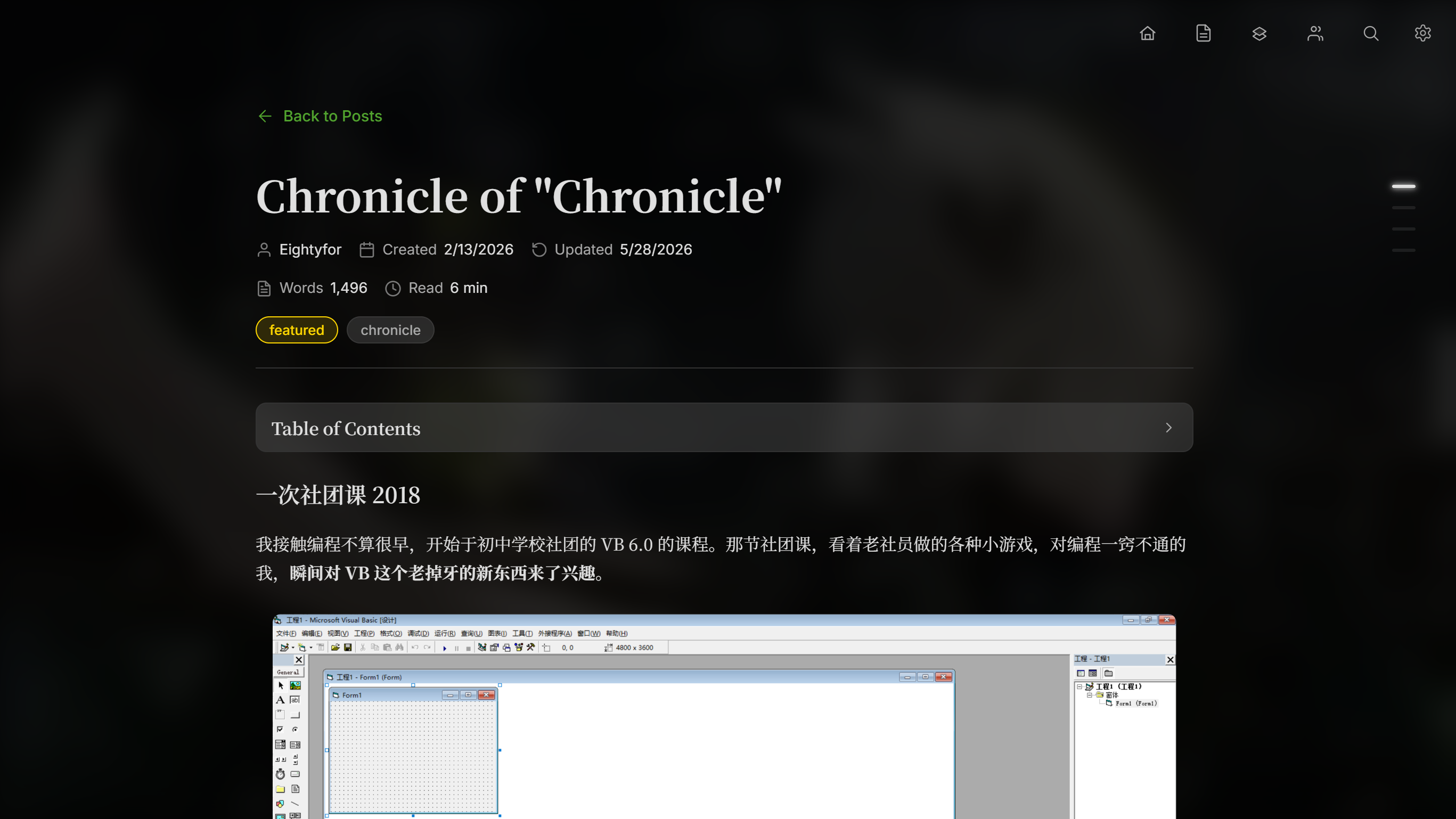Open settings gear icon
The image size is (1456, 819).
point(1422,34)
